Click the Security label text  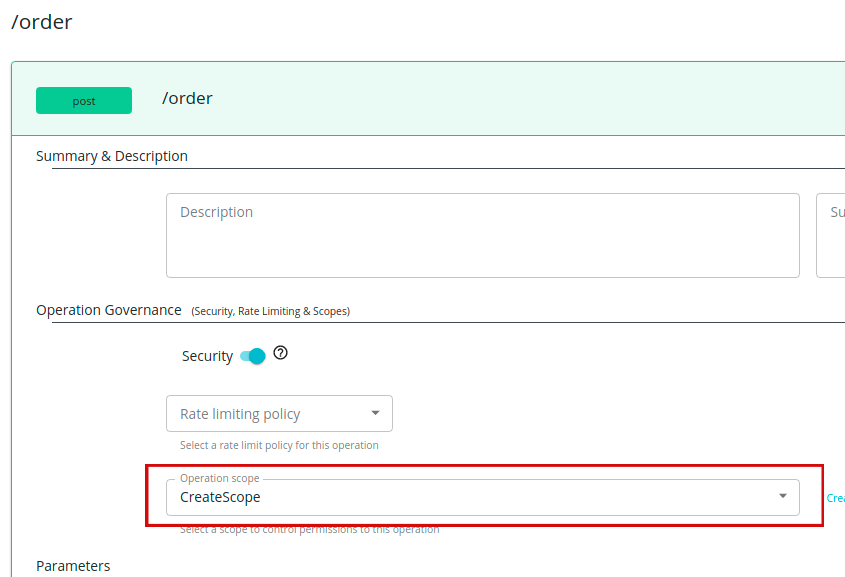(x=206, y=355)
